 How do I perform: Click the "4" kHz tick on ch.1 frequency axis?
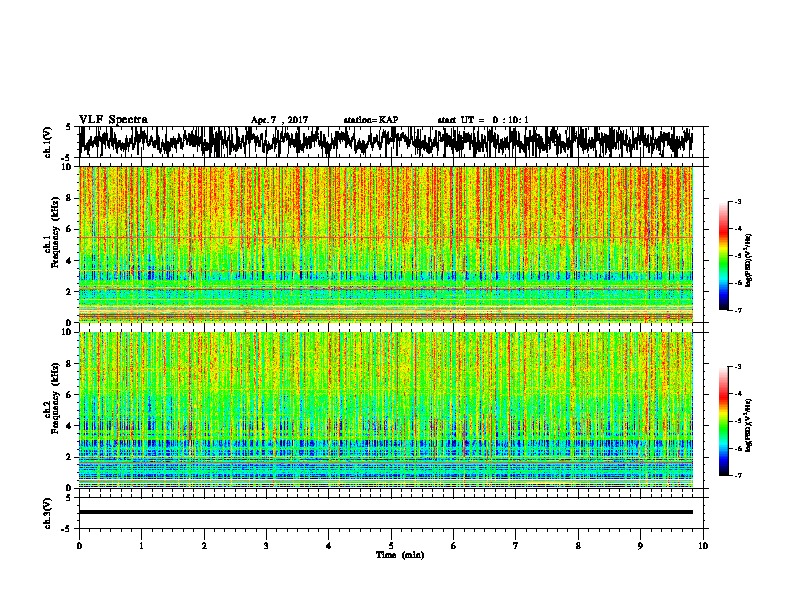click(x=70, y=261)
